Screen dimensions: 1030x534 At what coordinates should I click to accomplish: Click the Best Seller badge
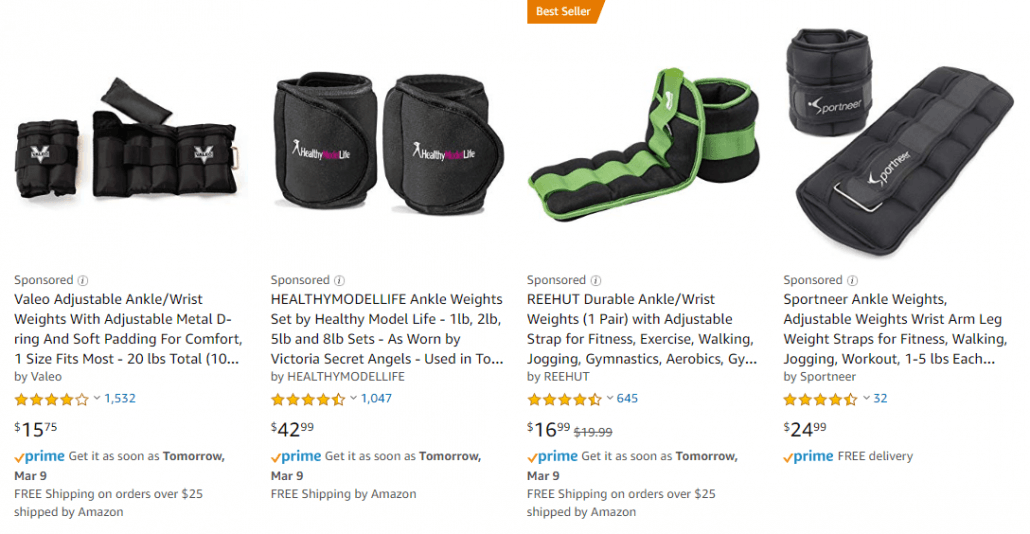coord(564,12)
